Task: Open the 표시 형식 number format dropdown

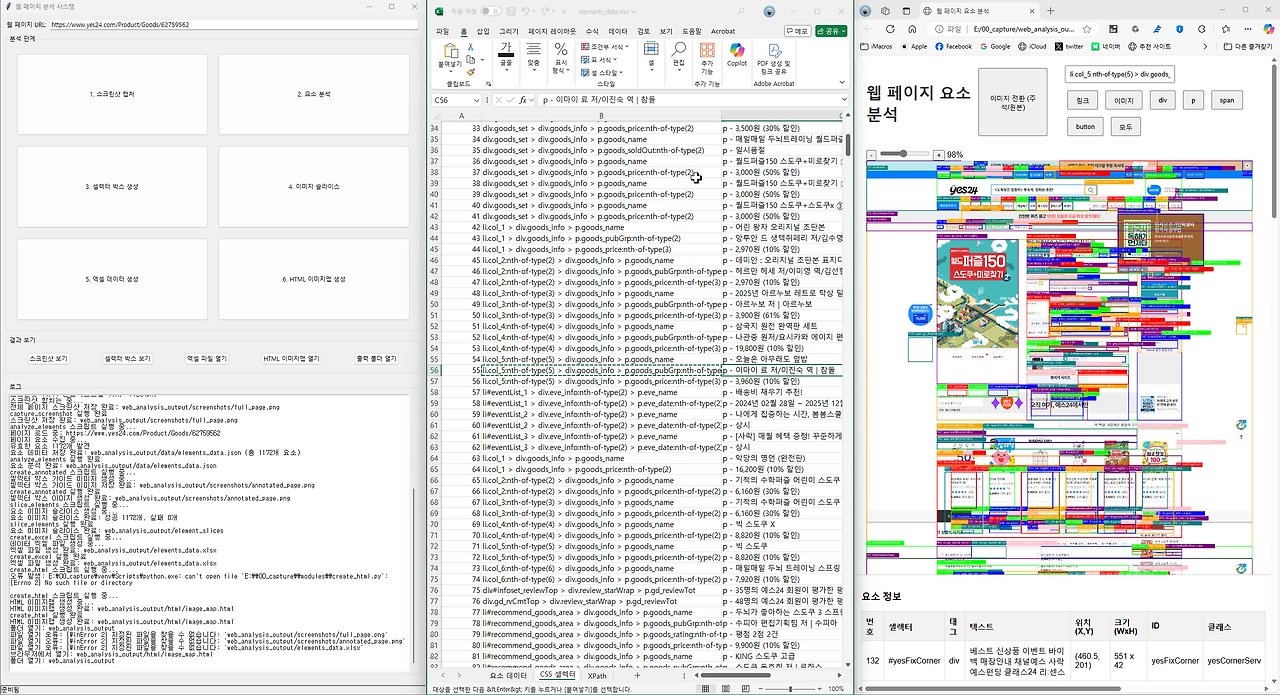Action: tap(561, 56)
